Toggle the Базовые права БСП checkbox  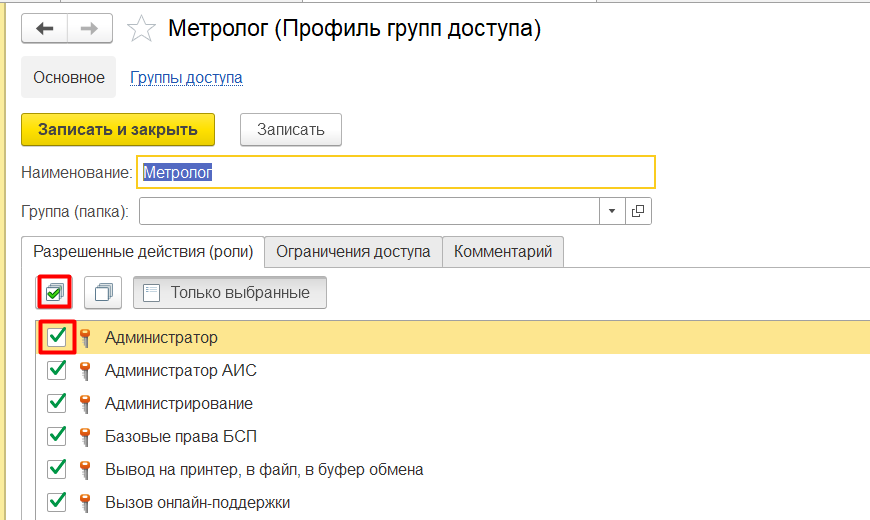click(x=57, y=436)
